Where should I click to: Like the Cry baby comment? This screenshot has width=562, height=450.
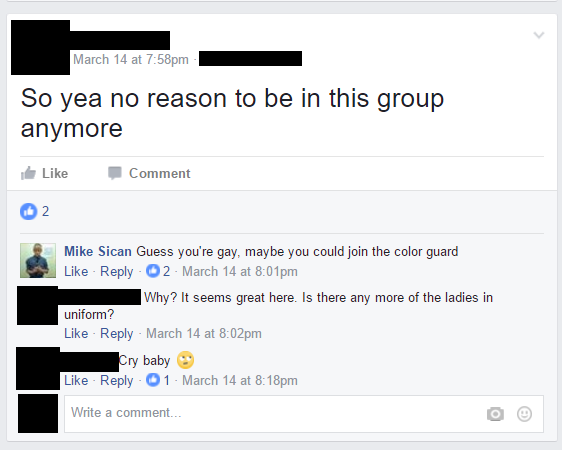pos(76,380)
